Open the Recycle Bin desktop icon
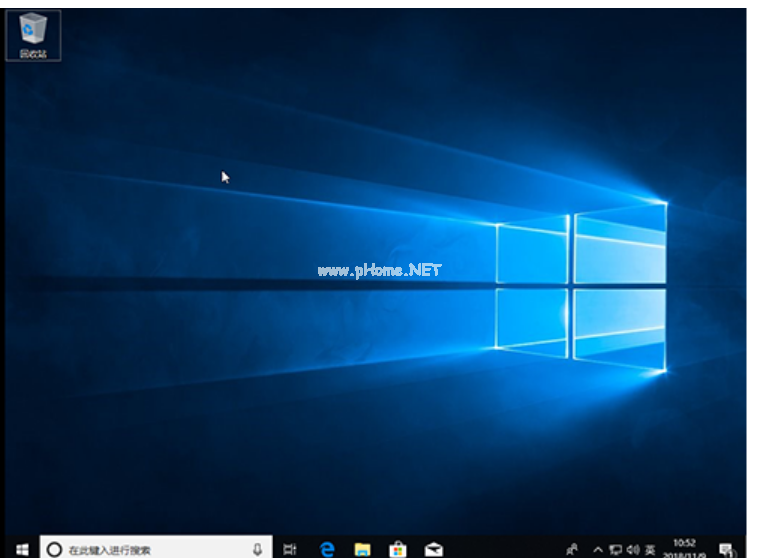The image size is (769, 558). 33,29
